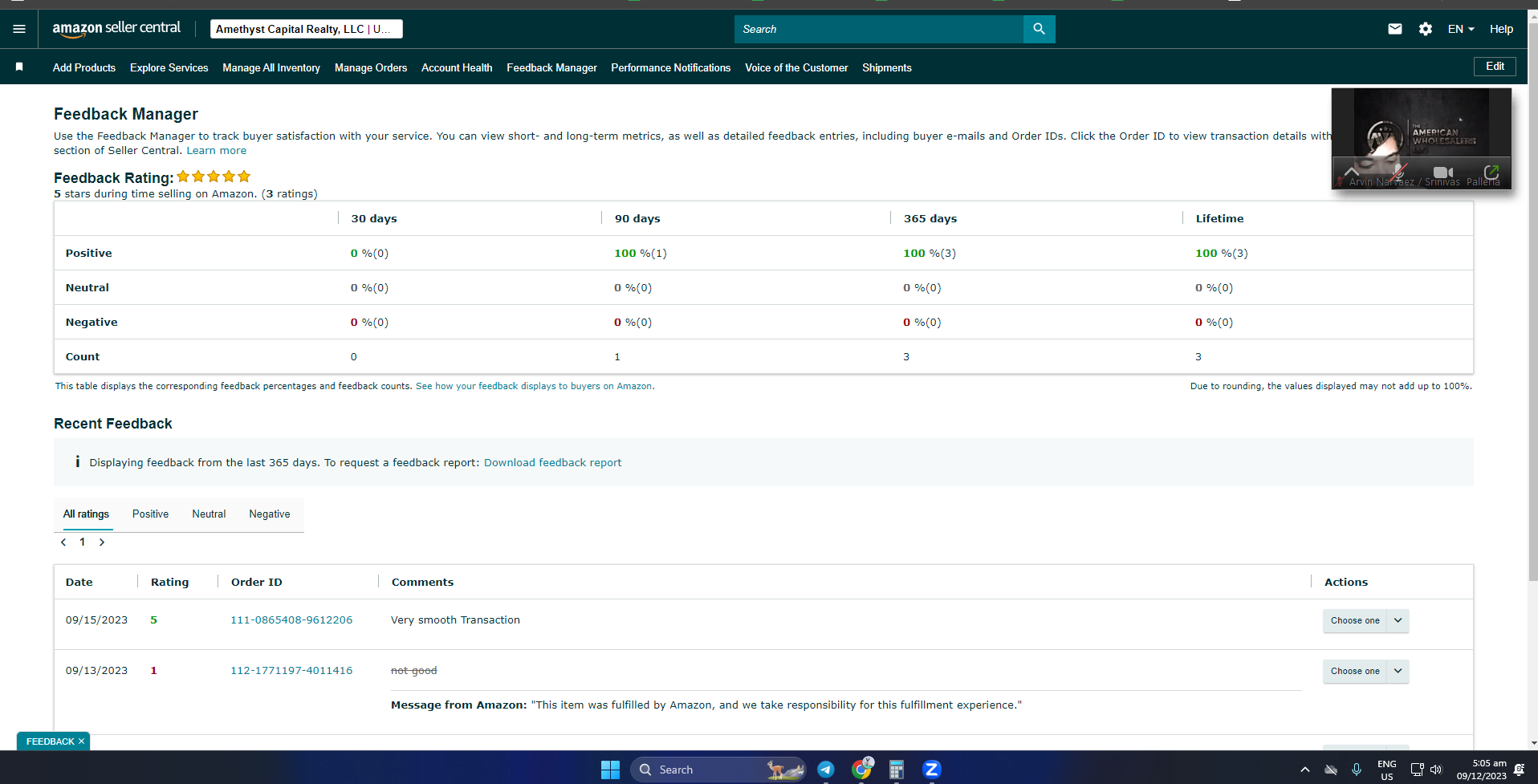This screenshot has width=1538, height=784.
Task: Click the ENG US language indicator
Action: (x=1387, y=770)
